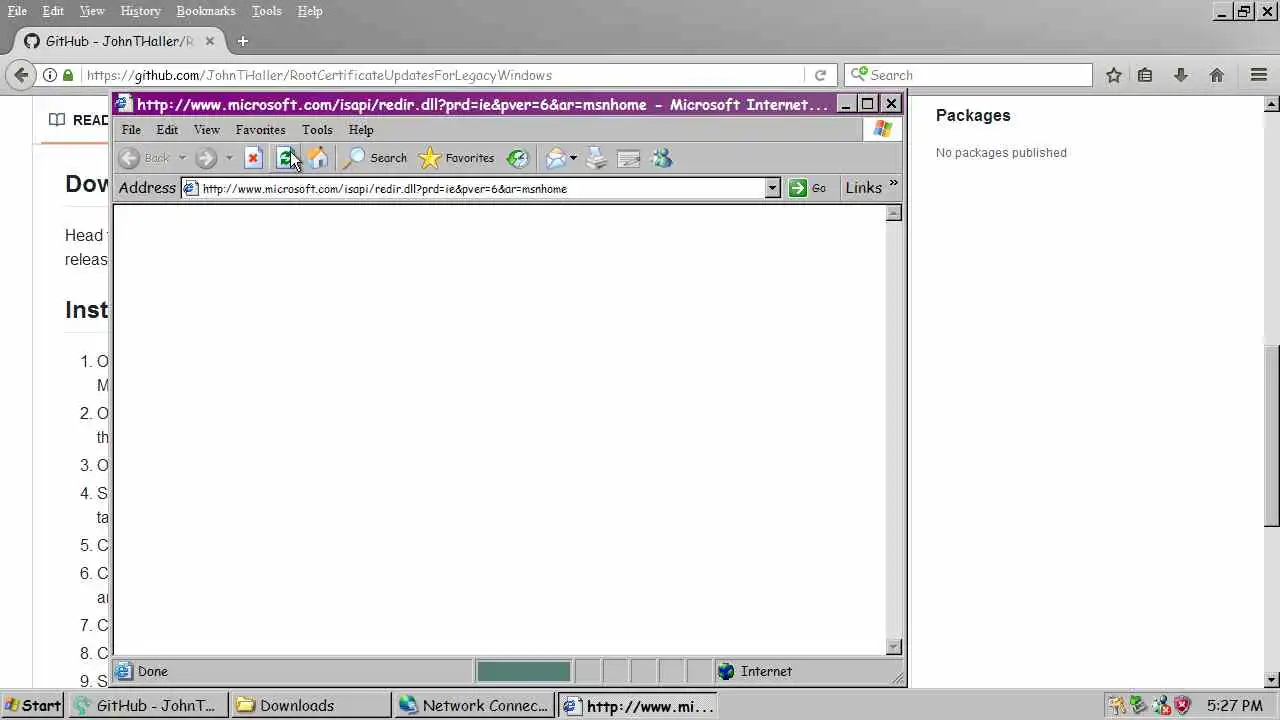The image size is (1280, 720).
Task: Refresh the page in Internet Explorer
Action: (286, 158)
